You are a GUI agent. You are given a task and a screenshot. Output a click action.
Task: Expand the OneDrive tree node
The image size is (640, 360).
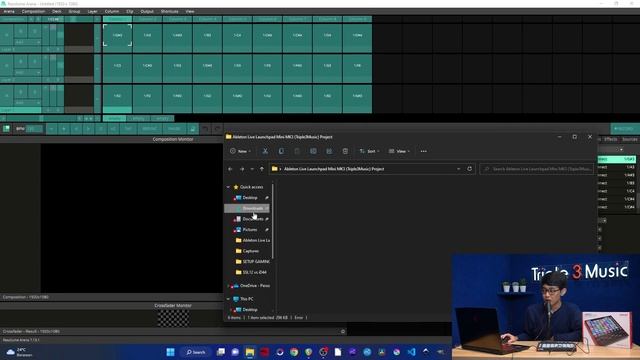coord(228,286)
